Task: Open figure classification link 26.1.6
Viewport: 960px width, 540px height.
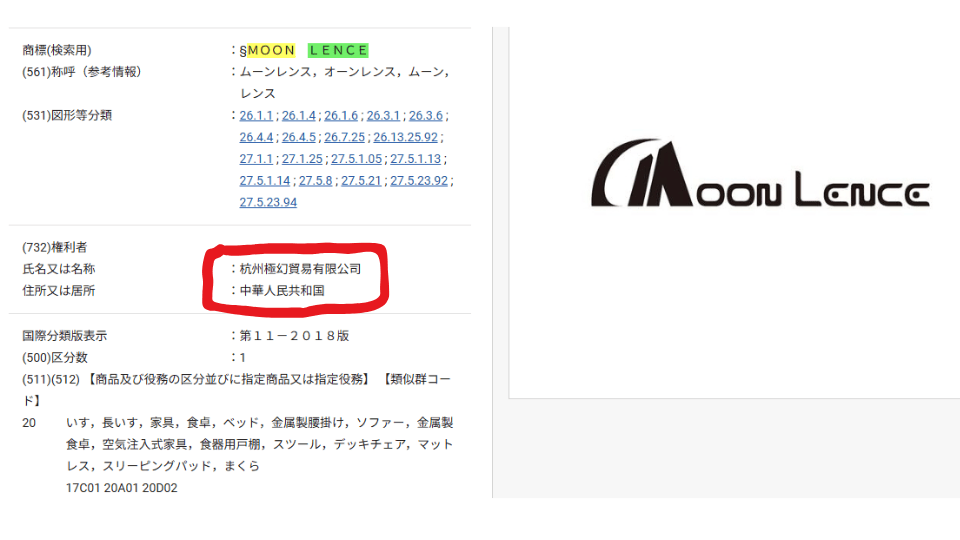Action: [341, 116]
